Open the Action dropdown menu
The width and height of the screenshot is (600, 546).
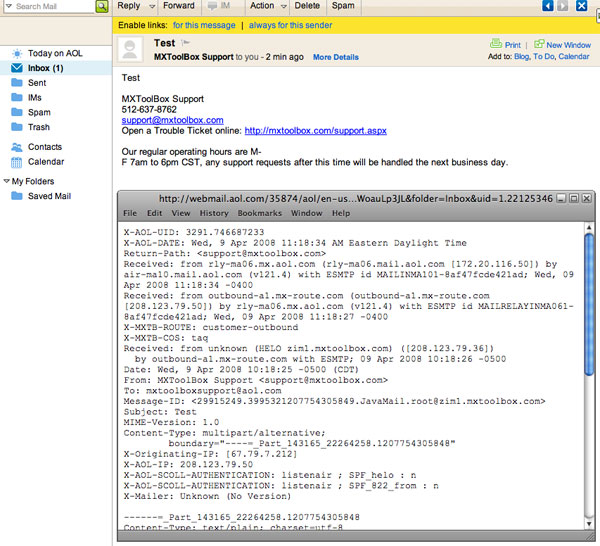tap(266, 6)
